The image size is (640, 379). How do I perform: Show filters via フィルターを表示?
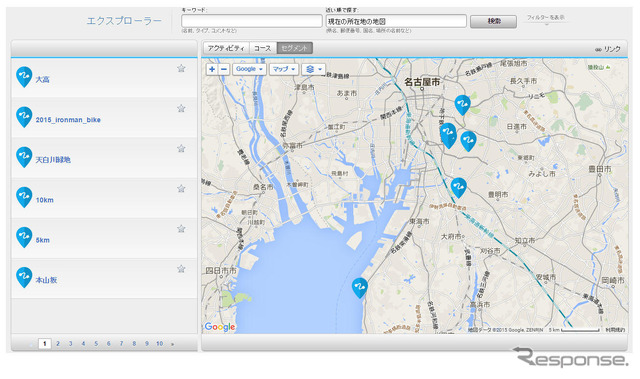point(546,18)
